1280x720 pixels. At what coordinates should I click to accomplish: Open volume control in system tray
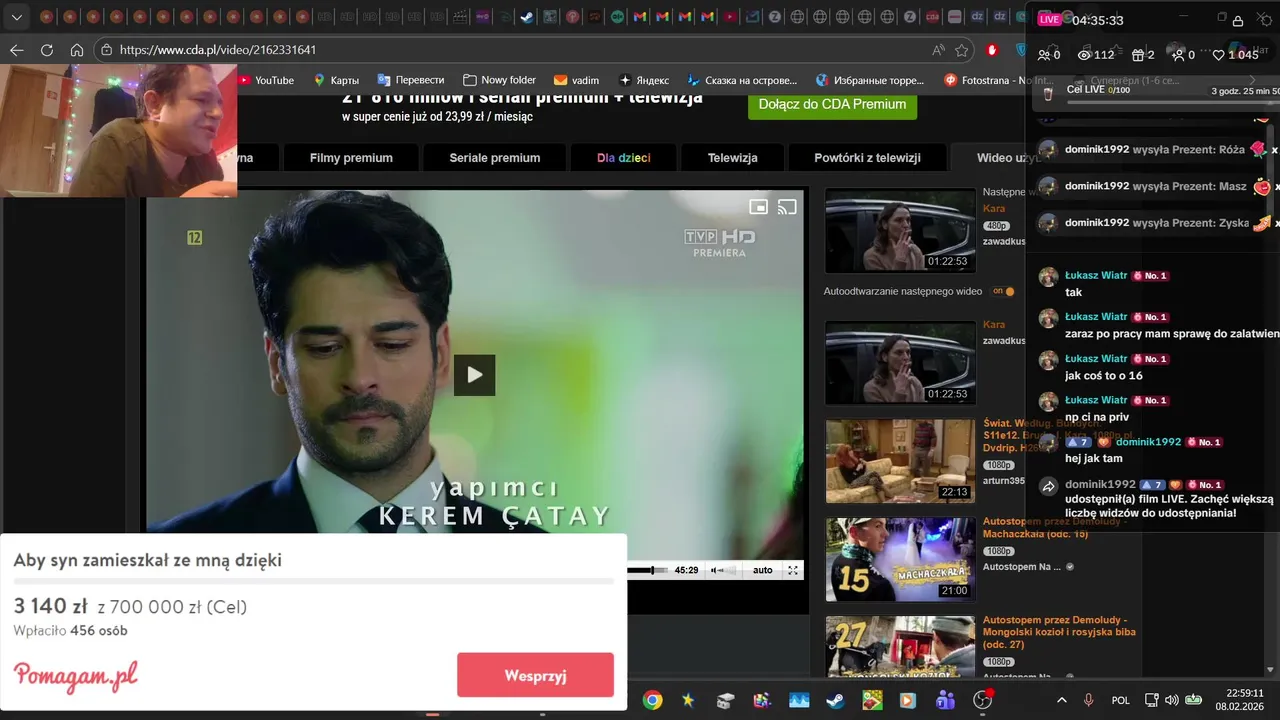1171,700
